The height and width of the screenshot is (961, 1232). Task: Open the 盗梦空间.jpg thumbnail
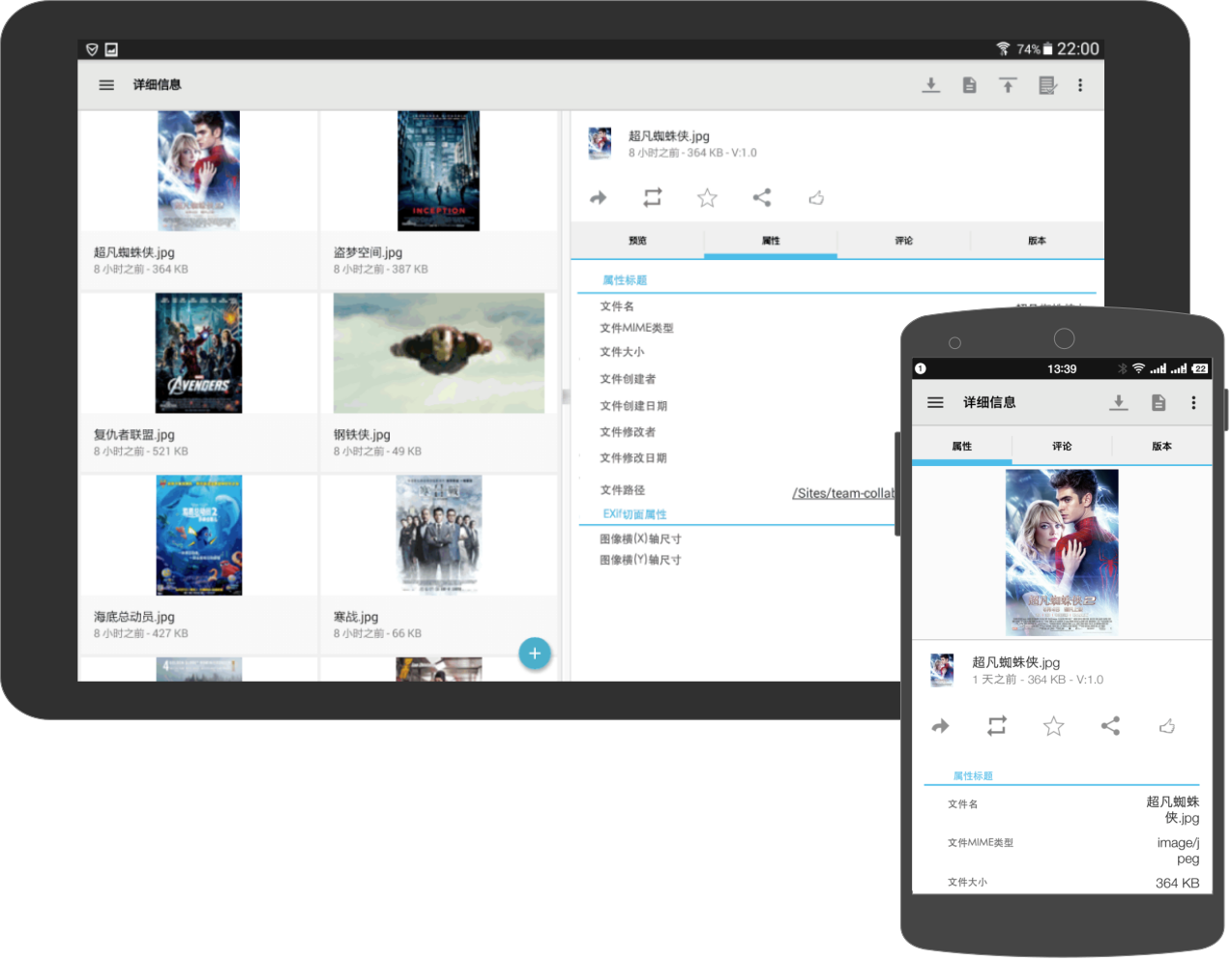438,170
